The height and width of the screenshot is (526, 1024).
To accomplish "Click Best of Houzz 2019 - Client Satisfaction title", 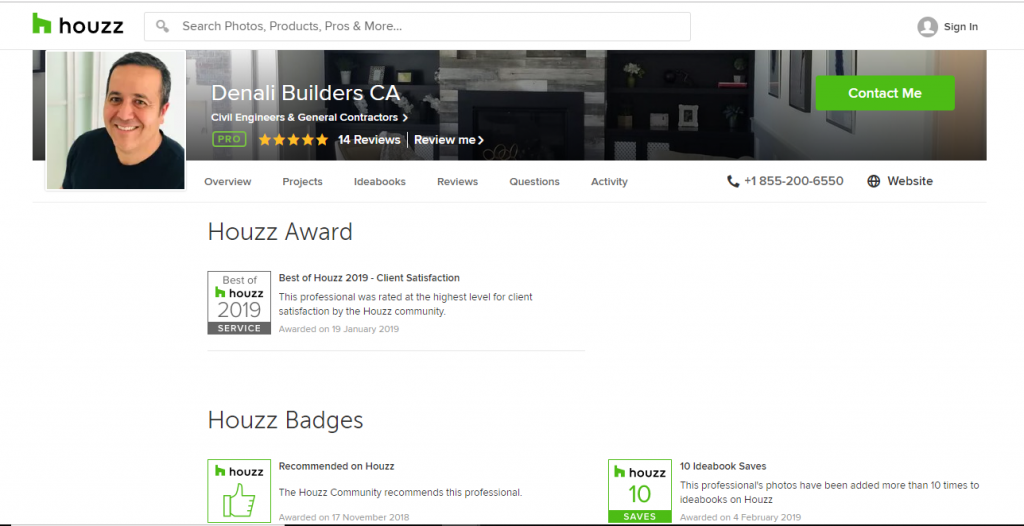I will [x=369, y=278].
